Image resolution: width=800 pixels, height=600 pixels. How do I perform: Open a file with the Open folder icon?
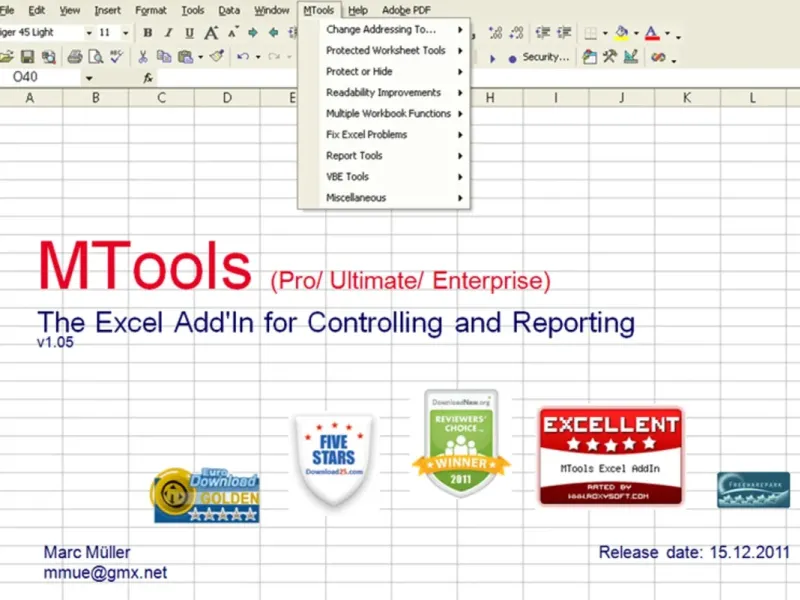point(6,57)
